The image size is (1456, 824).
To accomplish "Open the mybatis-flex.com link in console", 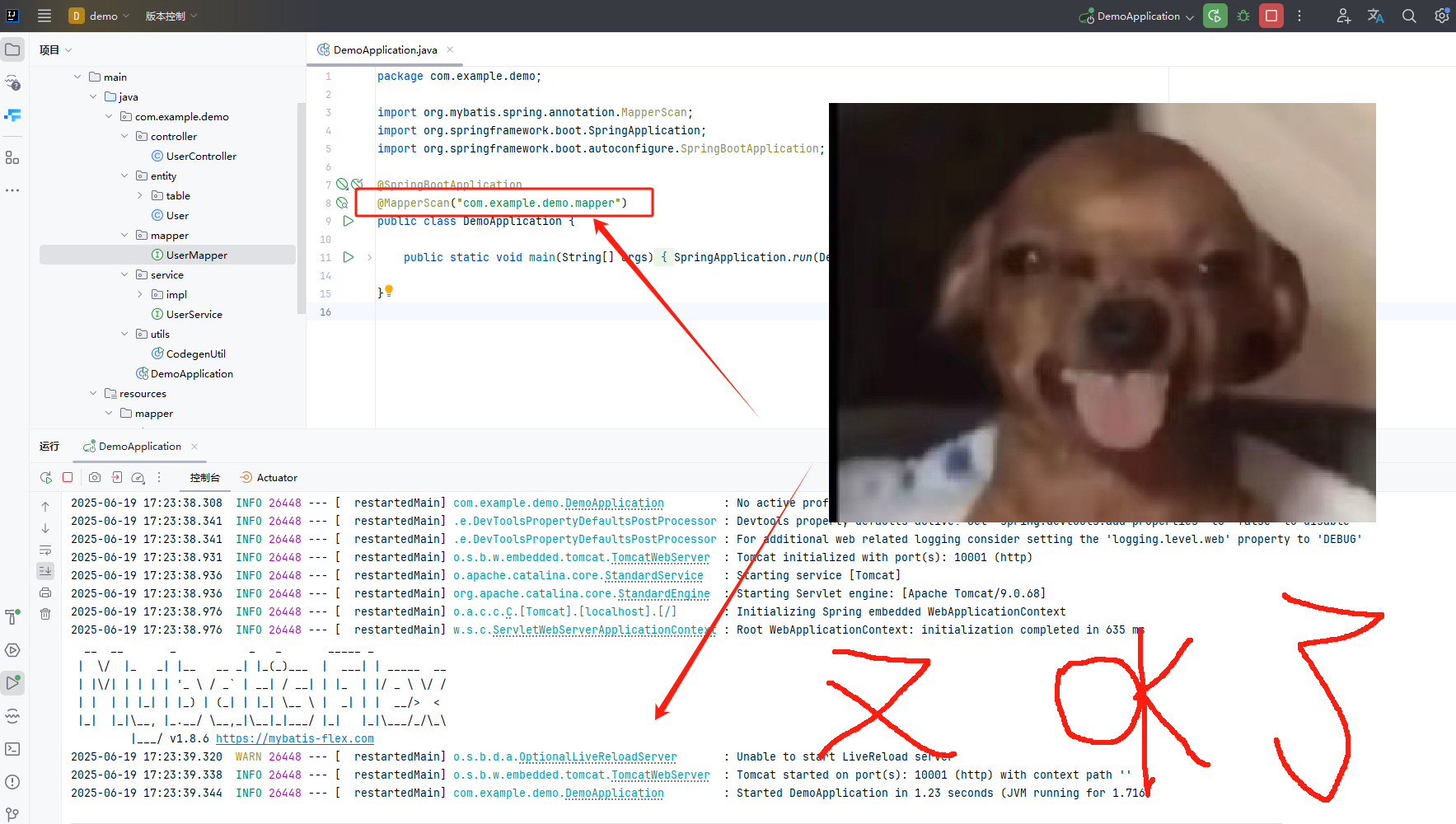I will [294, 738].
